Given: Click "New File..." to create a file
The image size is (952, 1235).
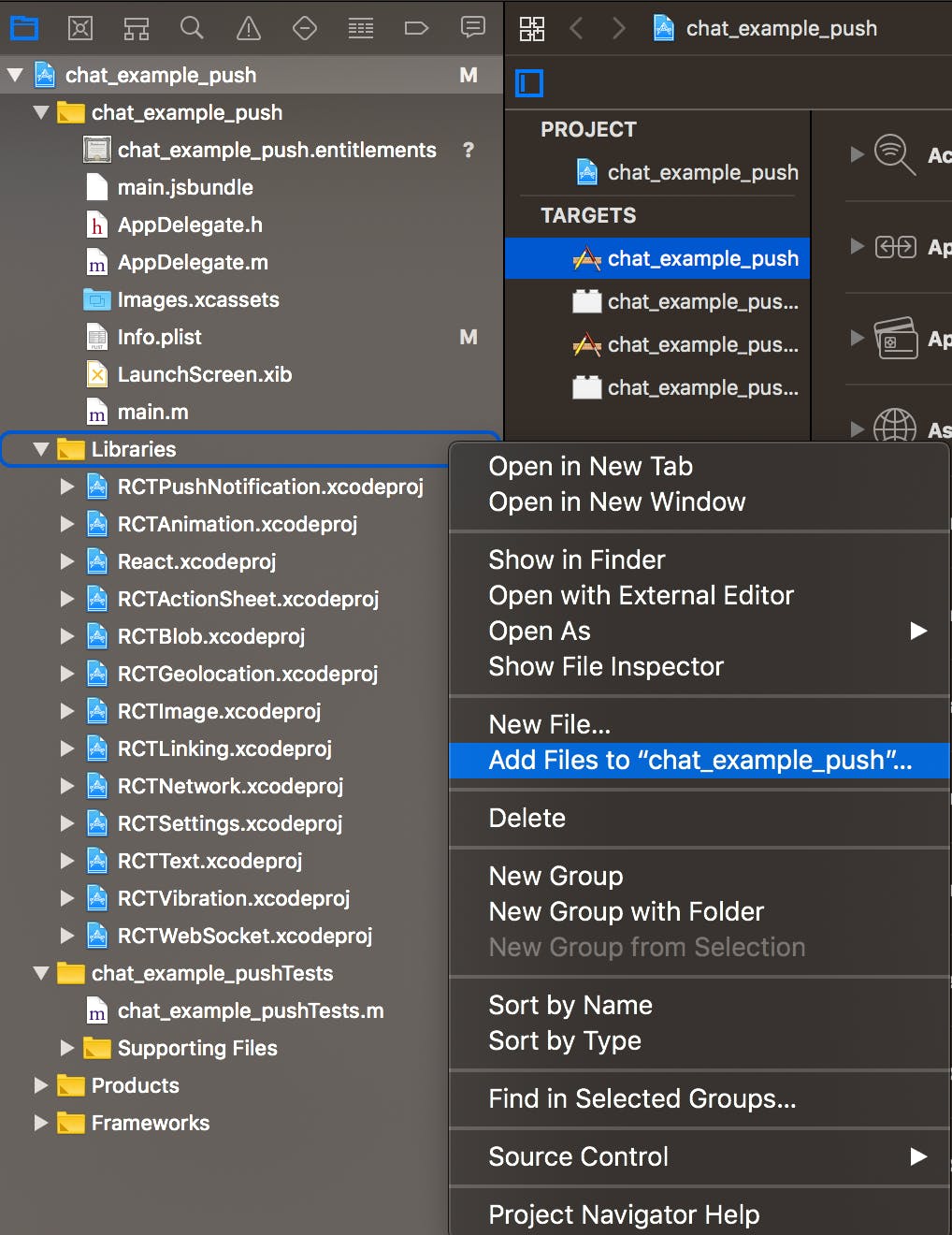Looking at the screenshot, I should [549, 723].
